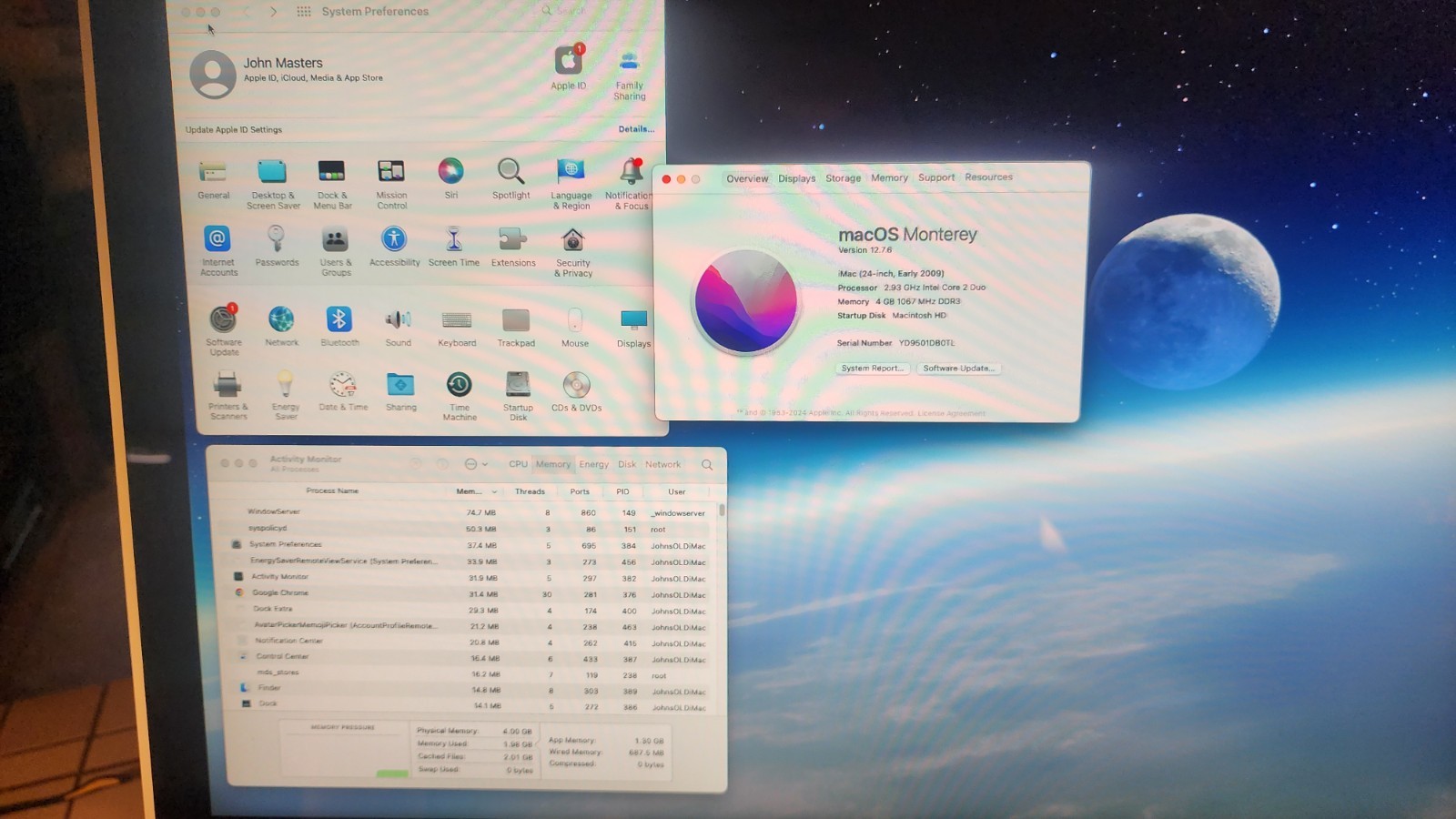This screenshot has width=1456, height=819.
Task: Switch to CPU tab in Activity Monitor
Action: 518,464
